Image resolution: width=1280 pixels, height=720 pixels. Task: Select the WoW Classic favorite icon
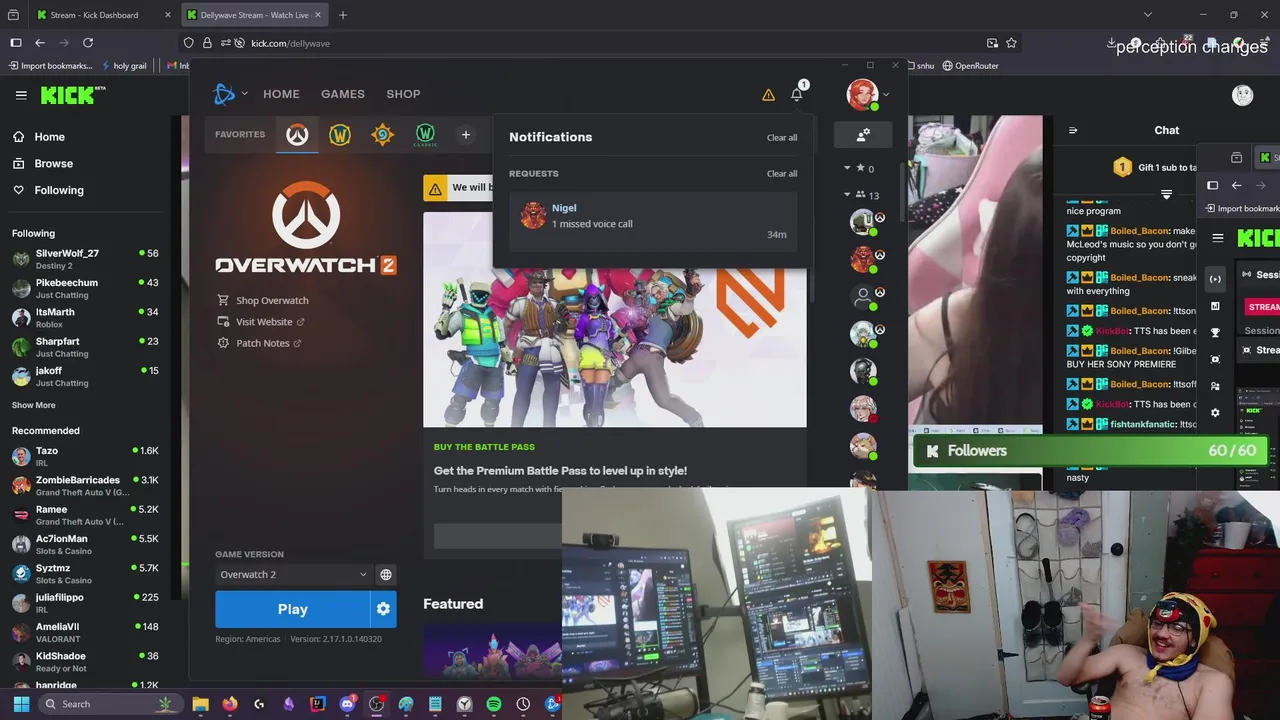pos(425,135)
